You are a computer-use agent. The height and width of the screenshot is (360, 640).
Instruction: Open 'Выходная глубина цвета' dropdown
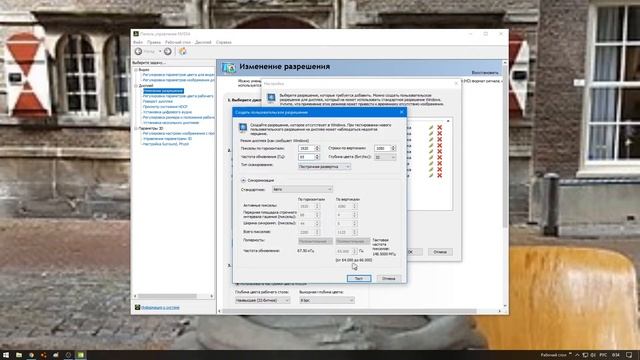(x=327, y=300)
